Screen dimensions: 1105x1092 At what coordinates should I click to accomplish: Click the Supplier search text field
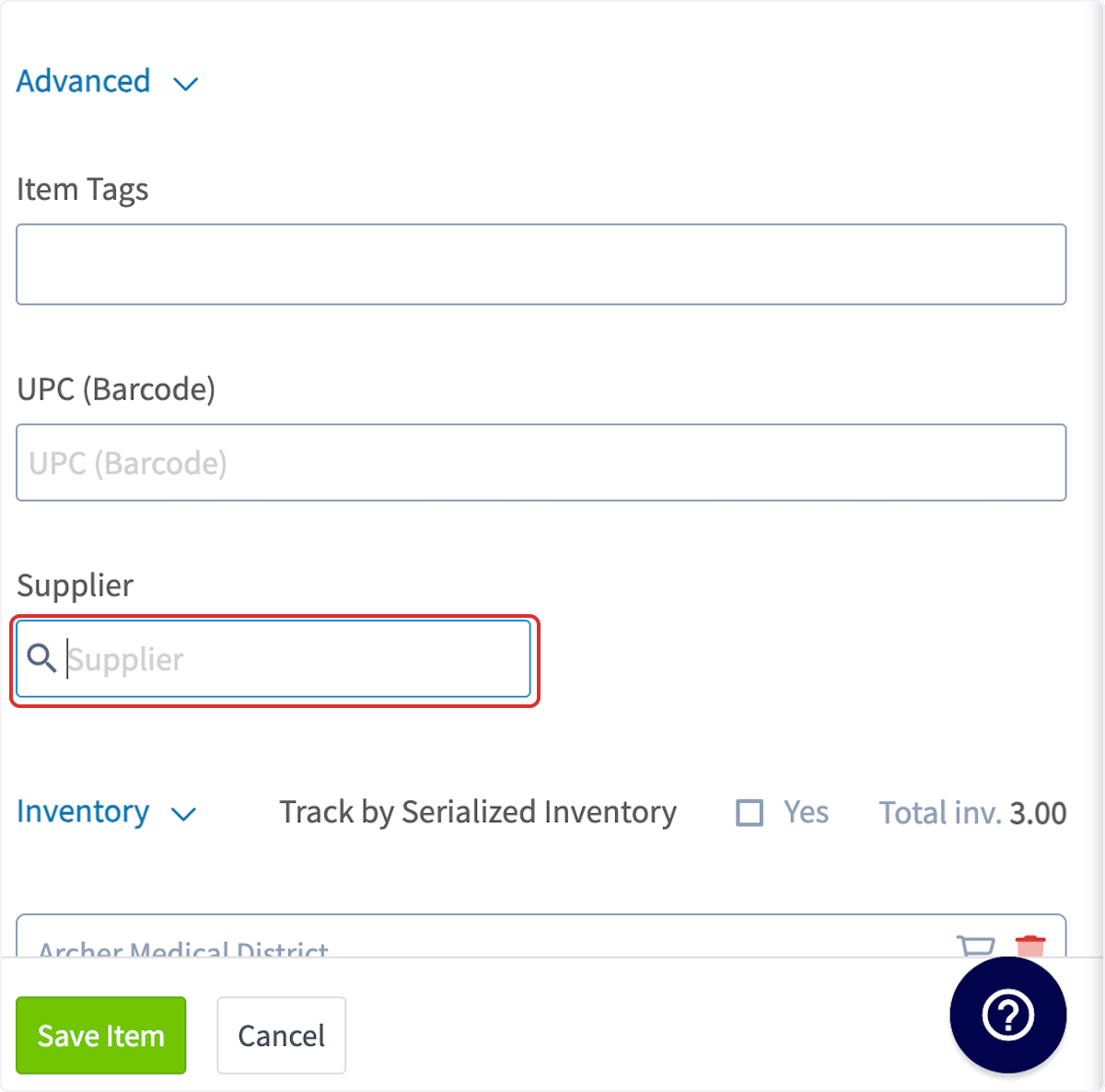(x=273, y=659)
